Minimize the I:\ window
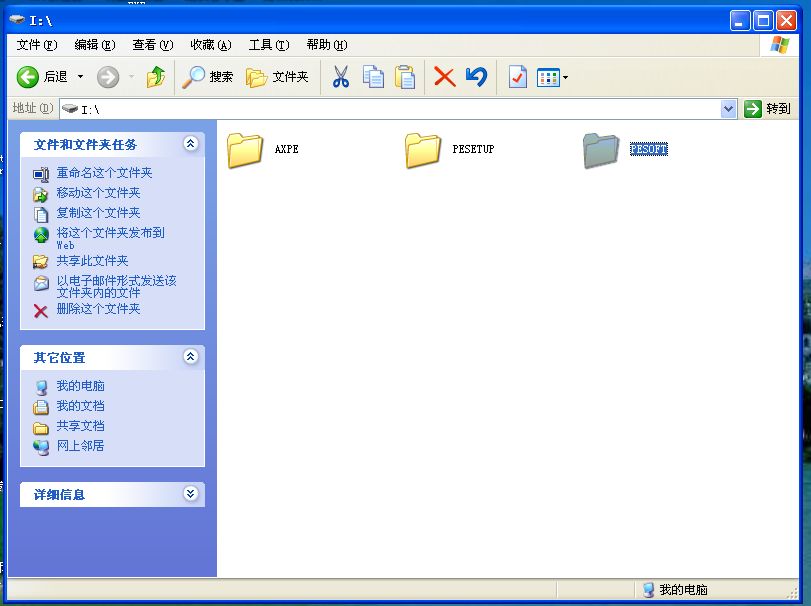 pyautogui.click(x=740, y=21)
